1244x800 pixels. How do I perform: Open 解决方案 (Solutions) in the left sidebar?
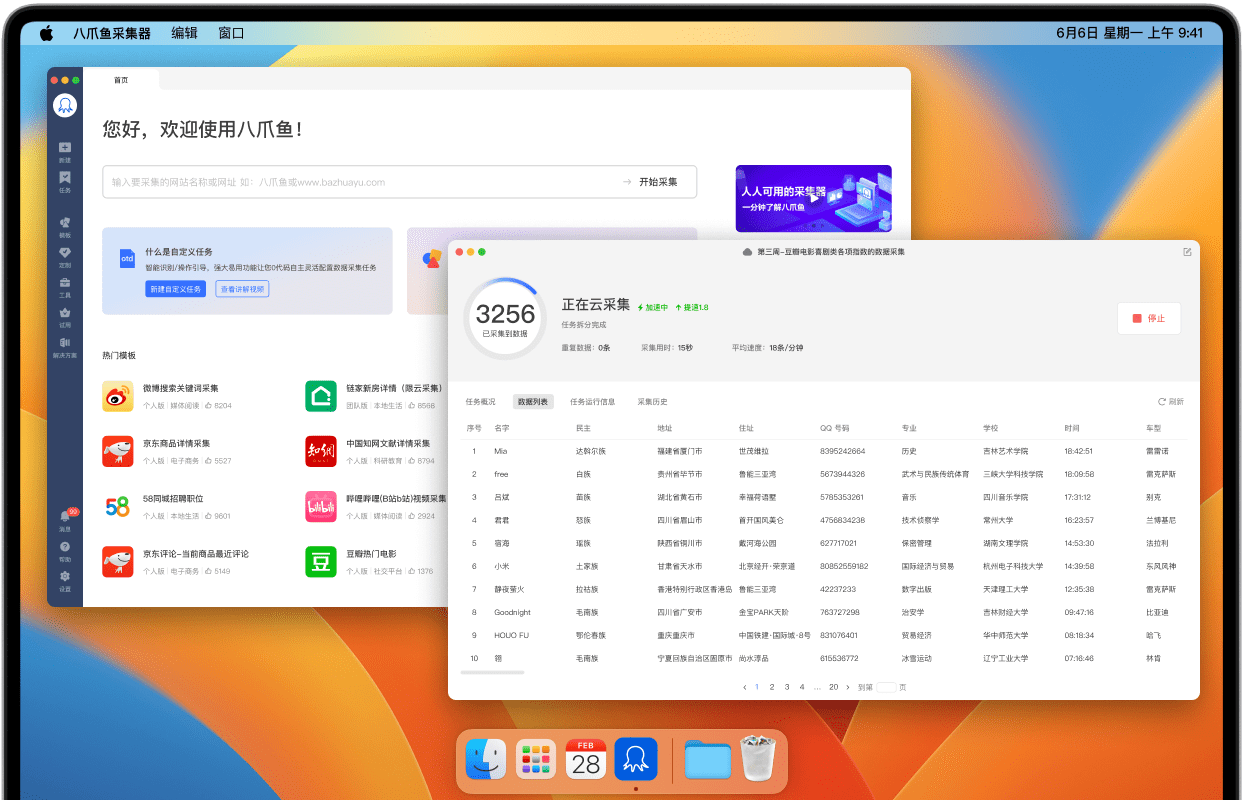pos(65,347)
